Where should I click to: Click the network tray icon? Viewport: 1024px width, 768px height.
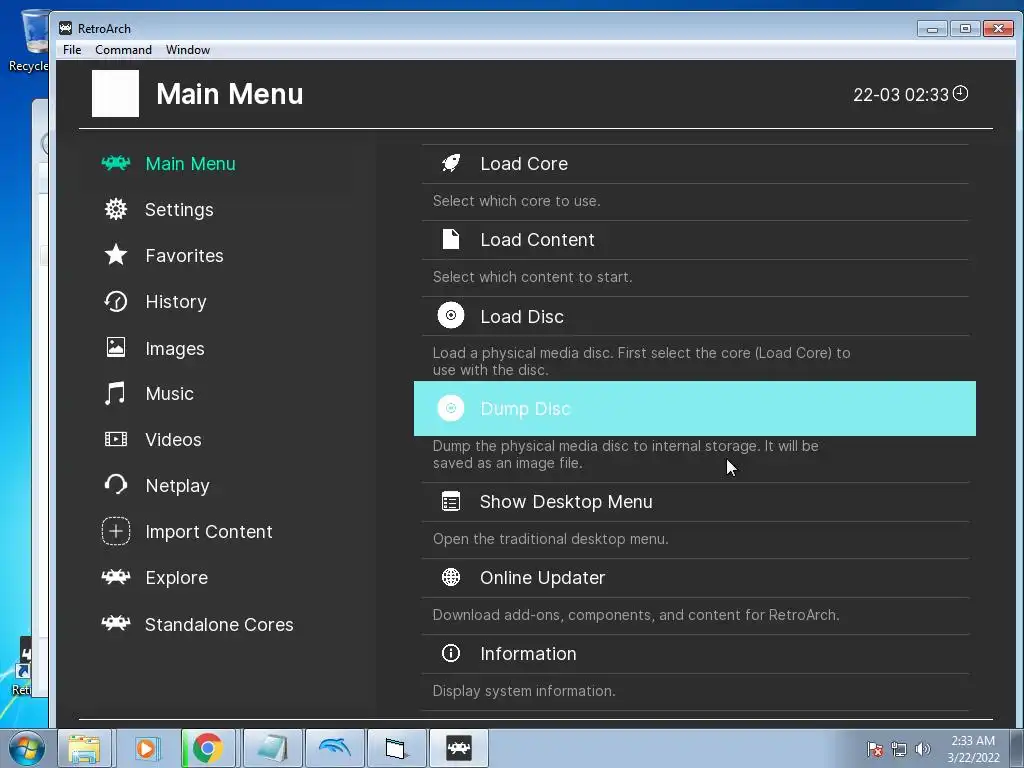[899, 749]
